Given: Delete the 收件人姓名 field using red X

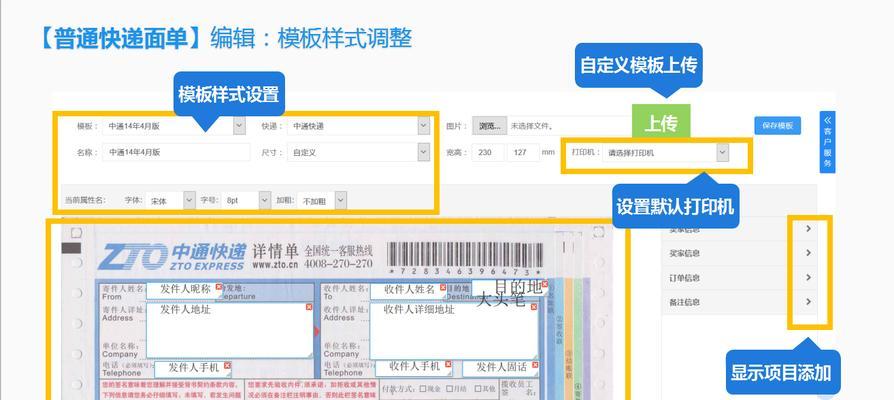Looking at the screenshot, I should point(442,287).
